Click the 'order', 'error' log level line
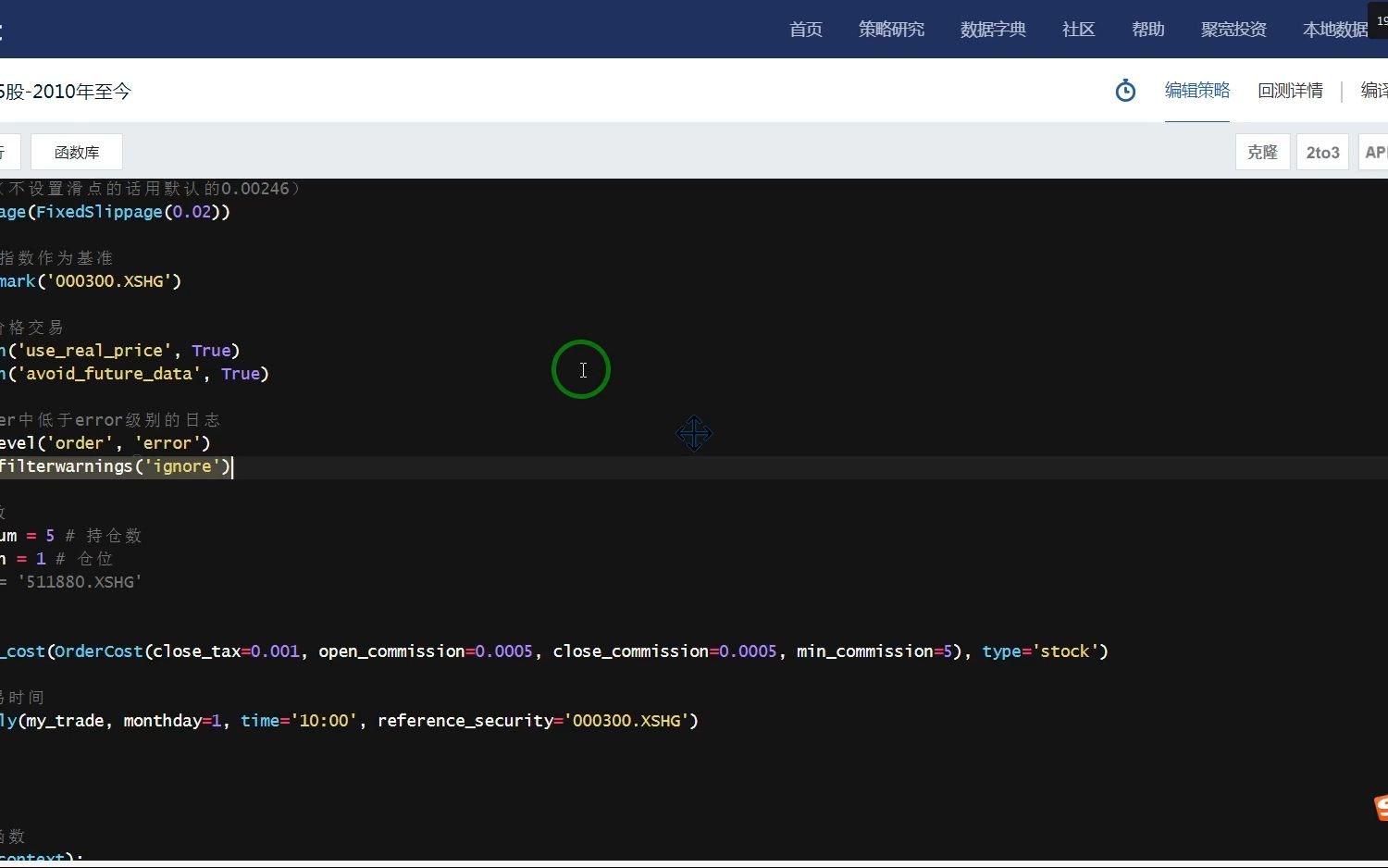 [105, 443]
